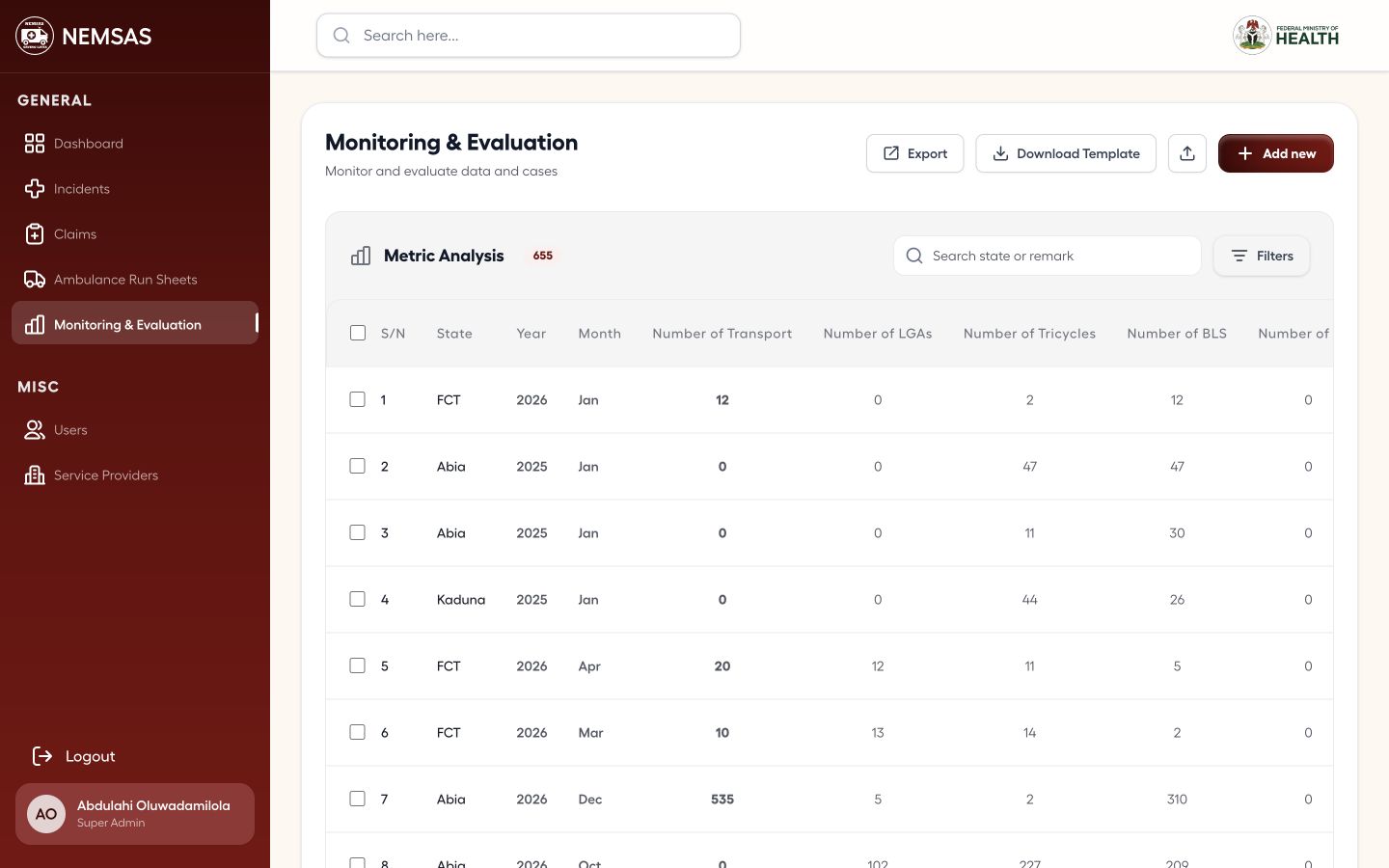
Task: Click the Number of Transport column header
Action: (722, 334)
